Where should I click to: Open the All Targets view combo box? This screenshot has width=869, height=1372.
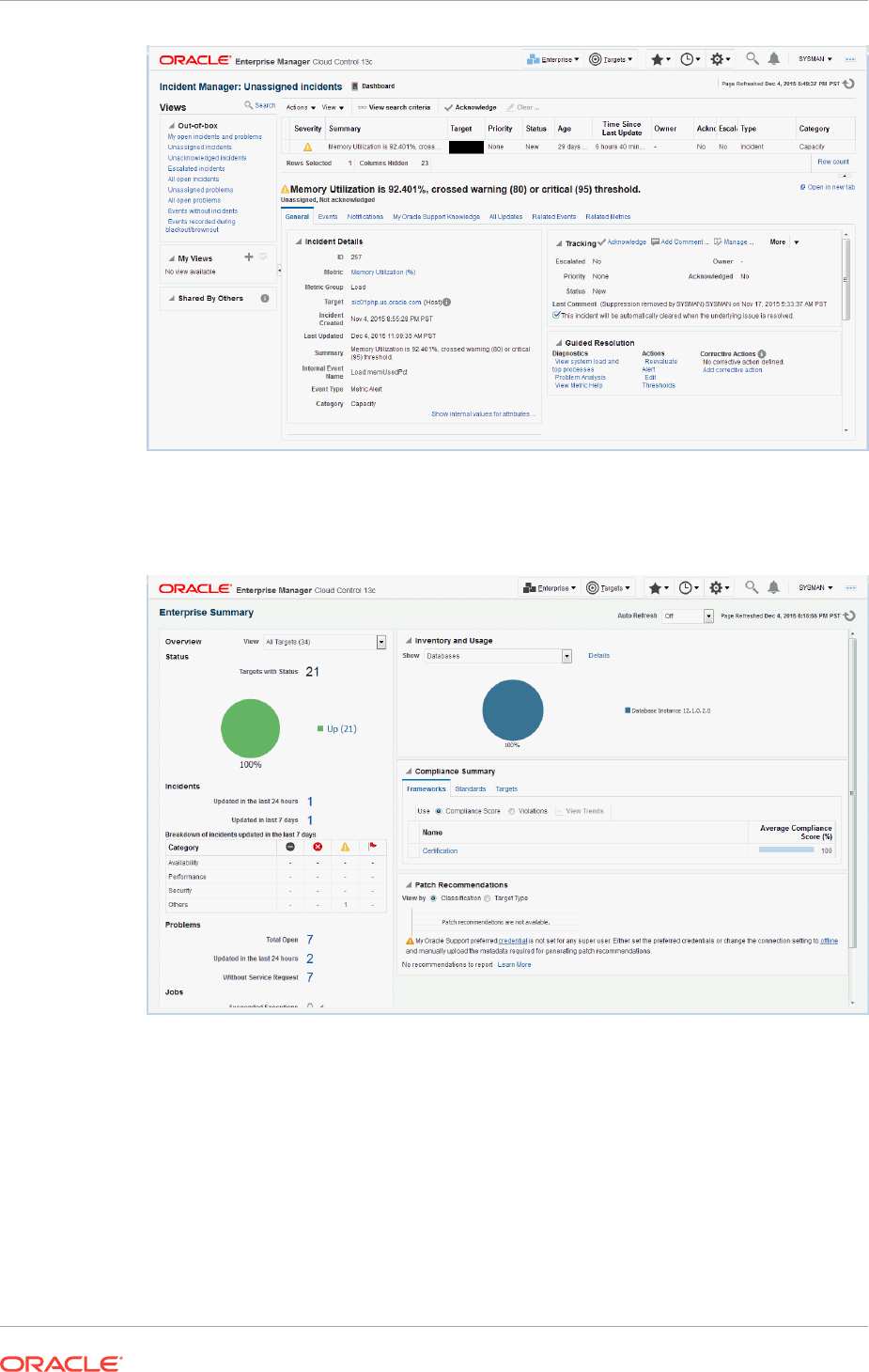pyautogui.click(x=325, y=642)
